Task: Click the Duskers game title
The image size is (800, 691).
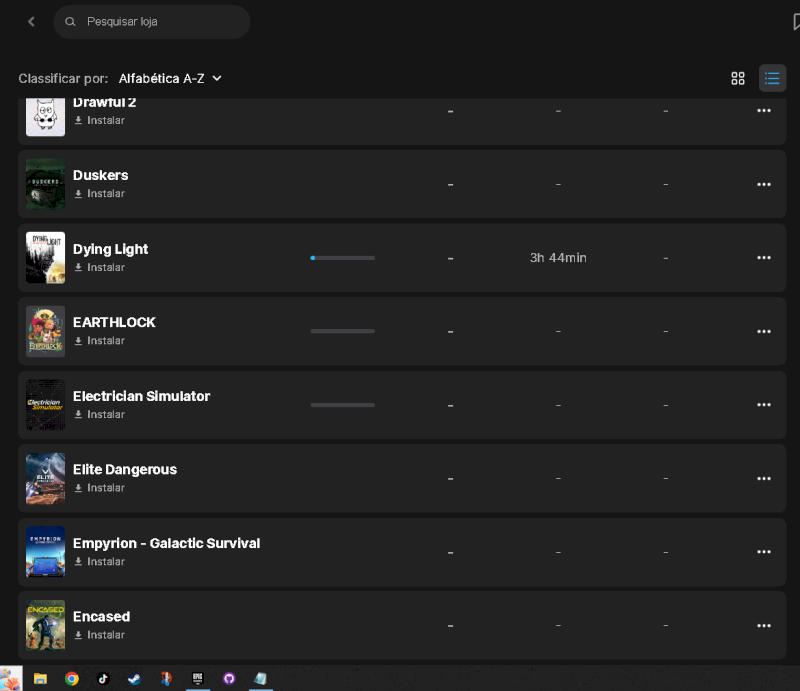Action: pyautogui.click(x=101, y=175)
